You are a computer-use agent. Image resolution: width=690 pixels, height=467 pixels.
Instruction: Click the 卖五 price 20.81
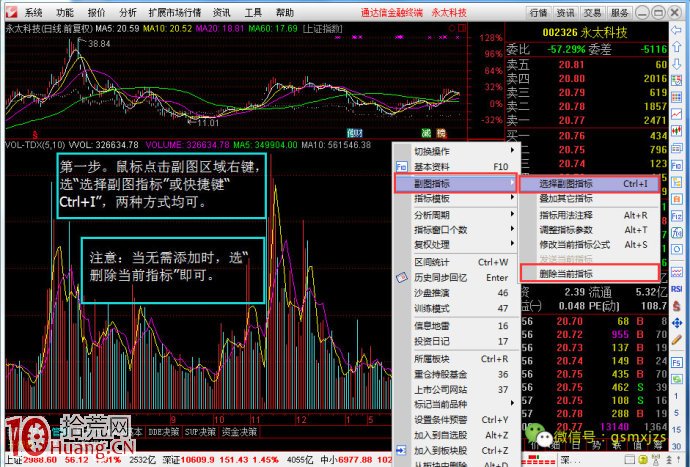point(571,65)
